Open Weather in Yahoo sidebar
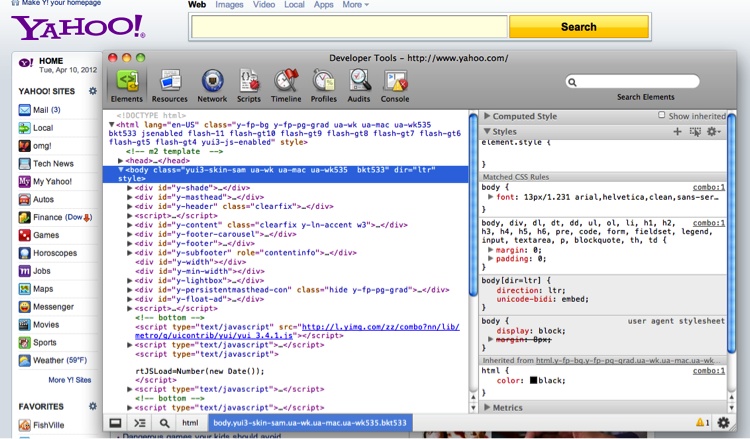 (53, 361)
